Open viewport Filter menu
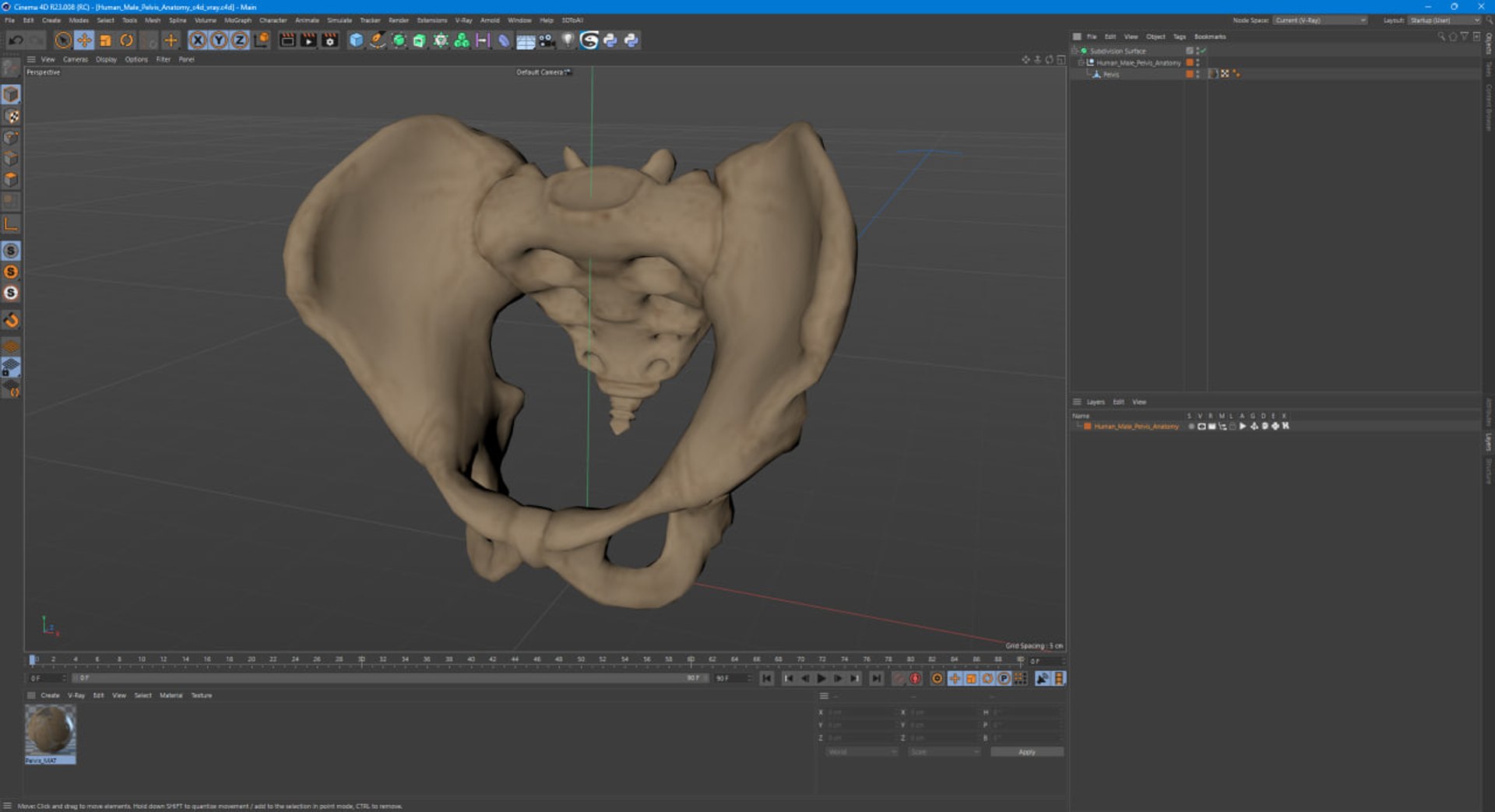Screen dimensions: 1495x812 pyautogui.click(x=164, y=59)
